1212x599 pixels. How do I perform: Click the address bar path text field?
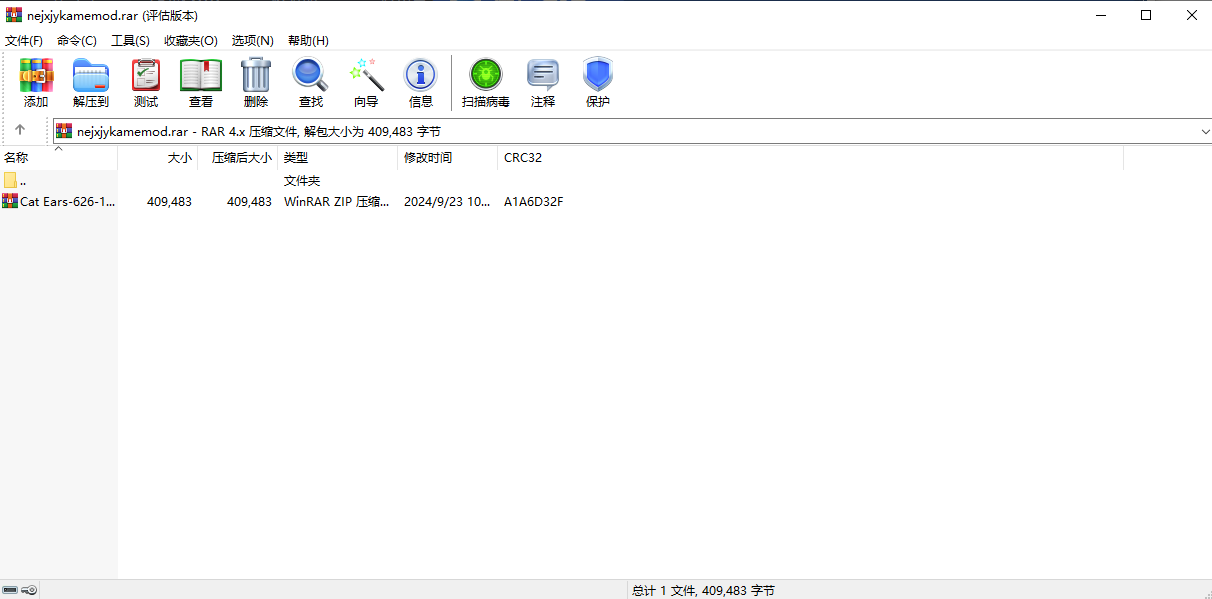[x=634, y=131]
